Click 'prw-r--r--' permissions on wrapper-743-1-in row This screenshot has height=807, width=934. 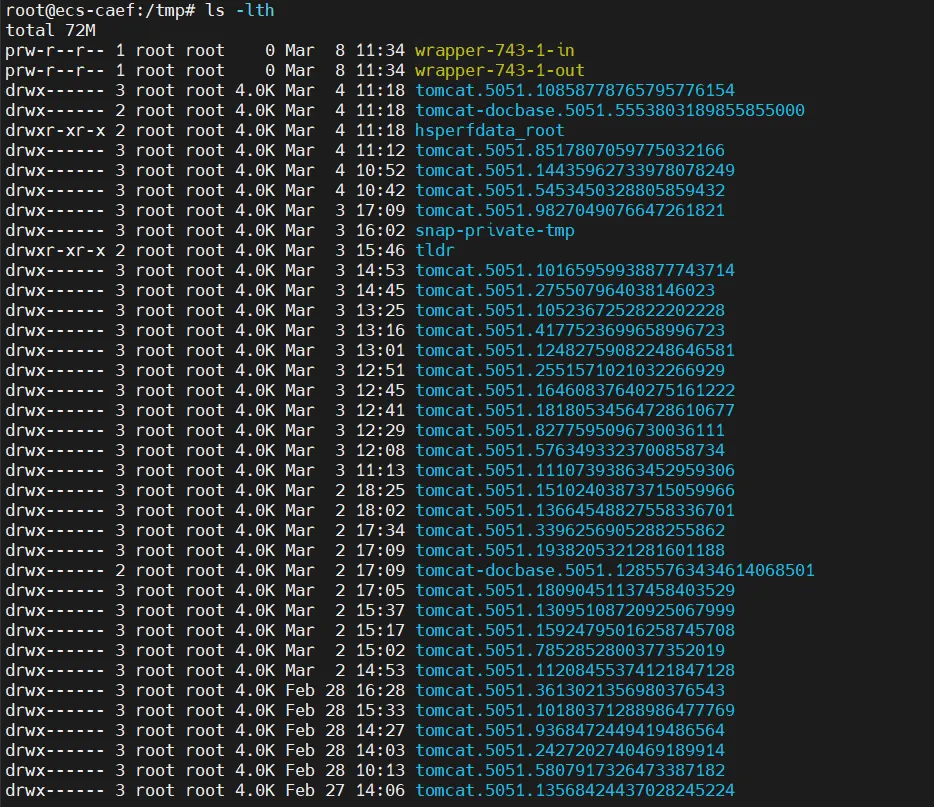(x=55, y=51)
